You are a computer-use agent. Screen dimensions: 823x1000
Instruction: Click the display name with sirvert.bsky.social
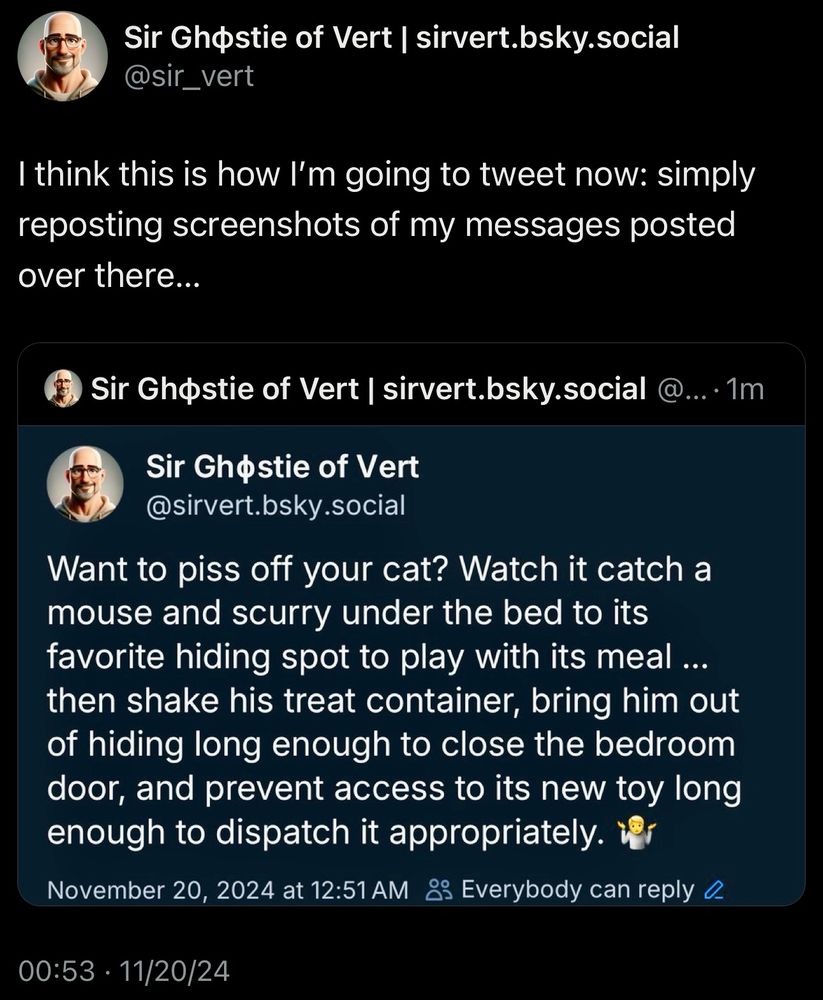(401, 39)
